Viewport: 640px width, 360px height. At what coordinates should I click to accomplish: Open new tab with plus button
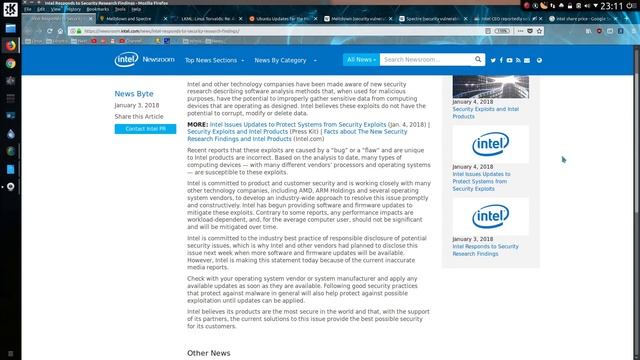[x=627, y=19]
